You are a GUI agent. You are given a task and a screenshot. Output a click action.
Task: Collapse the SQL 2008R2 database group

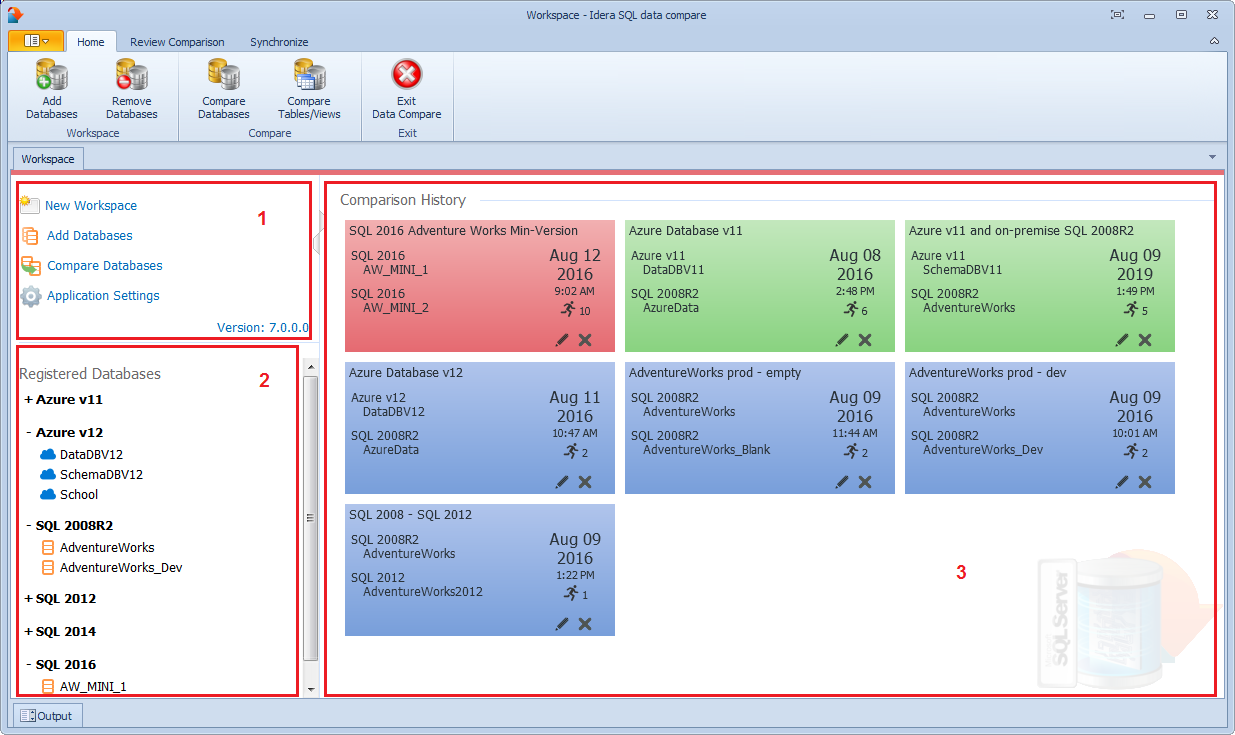tap(28, 525)
